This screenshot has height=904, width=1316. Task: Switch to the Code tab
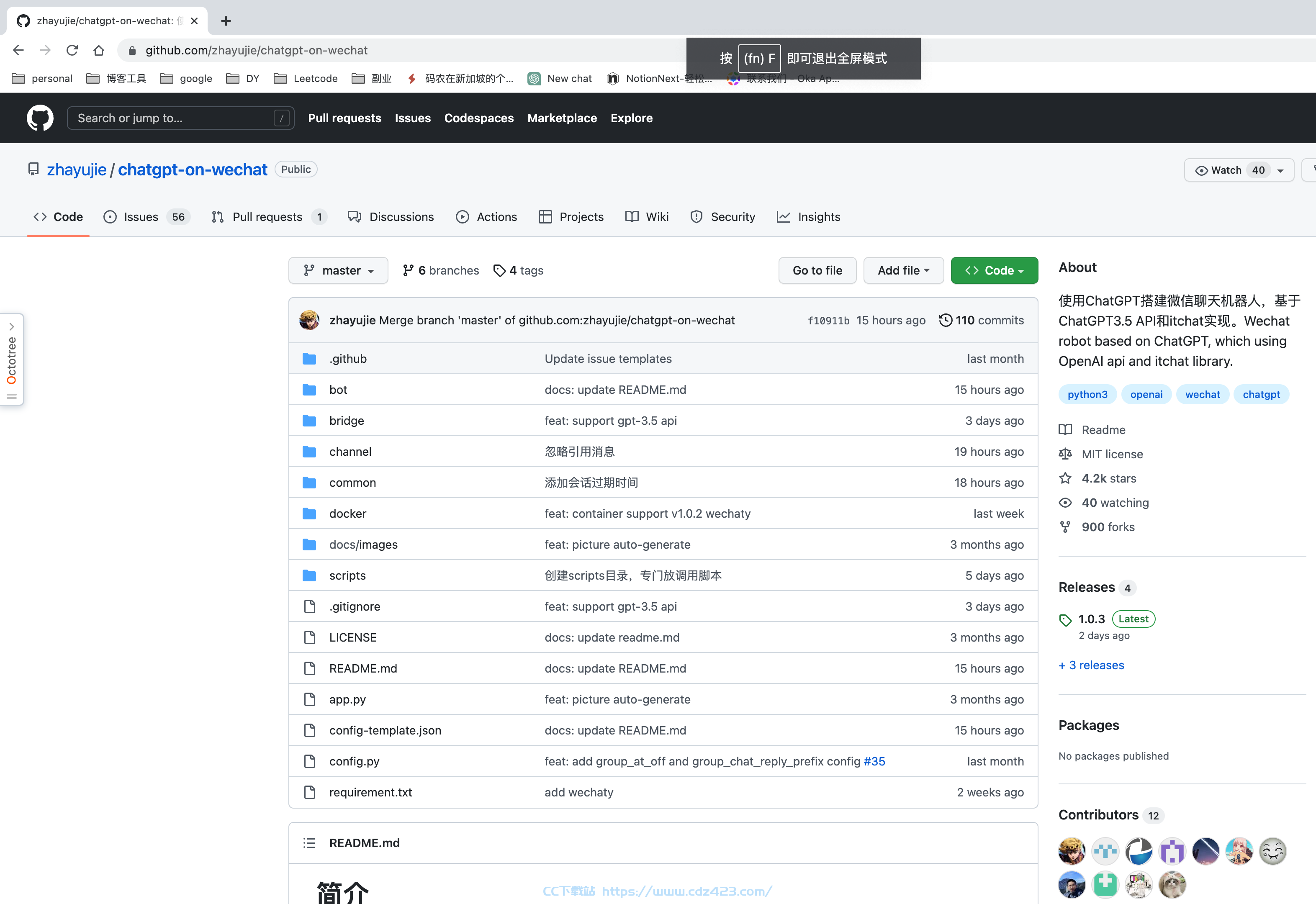click(x=58, y=217)
